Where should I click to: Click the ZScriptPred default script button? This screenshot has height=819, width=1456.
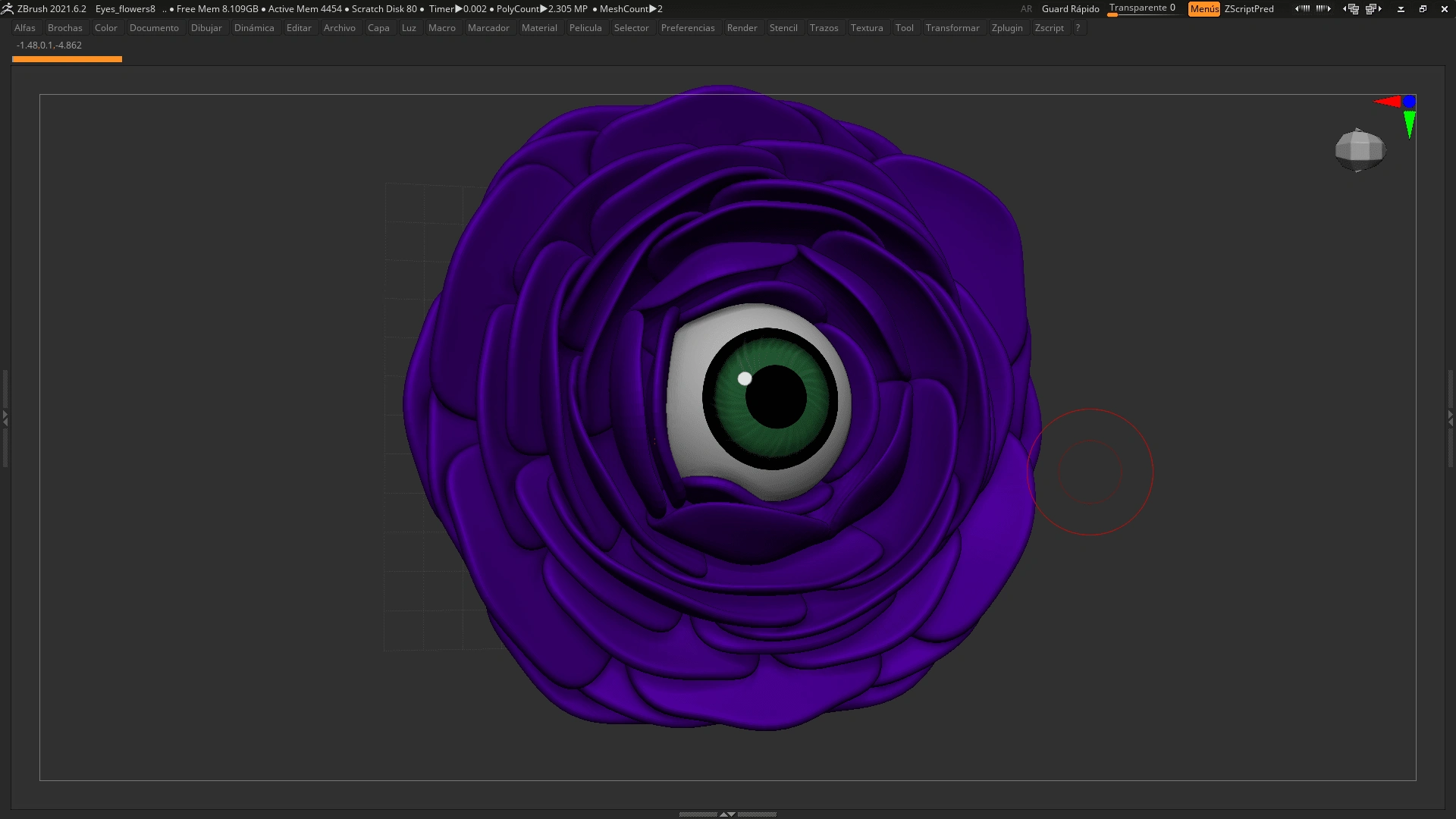[1249, 9]
